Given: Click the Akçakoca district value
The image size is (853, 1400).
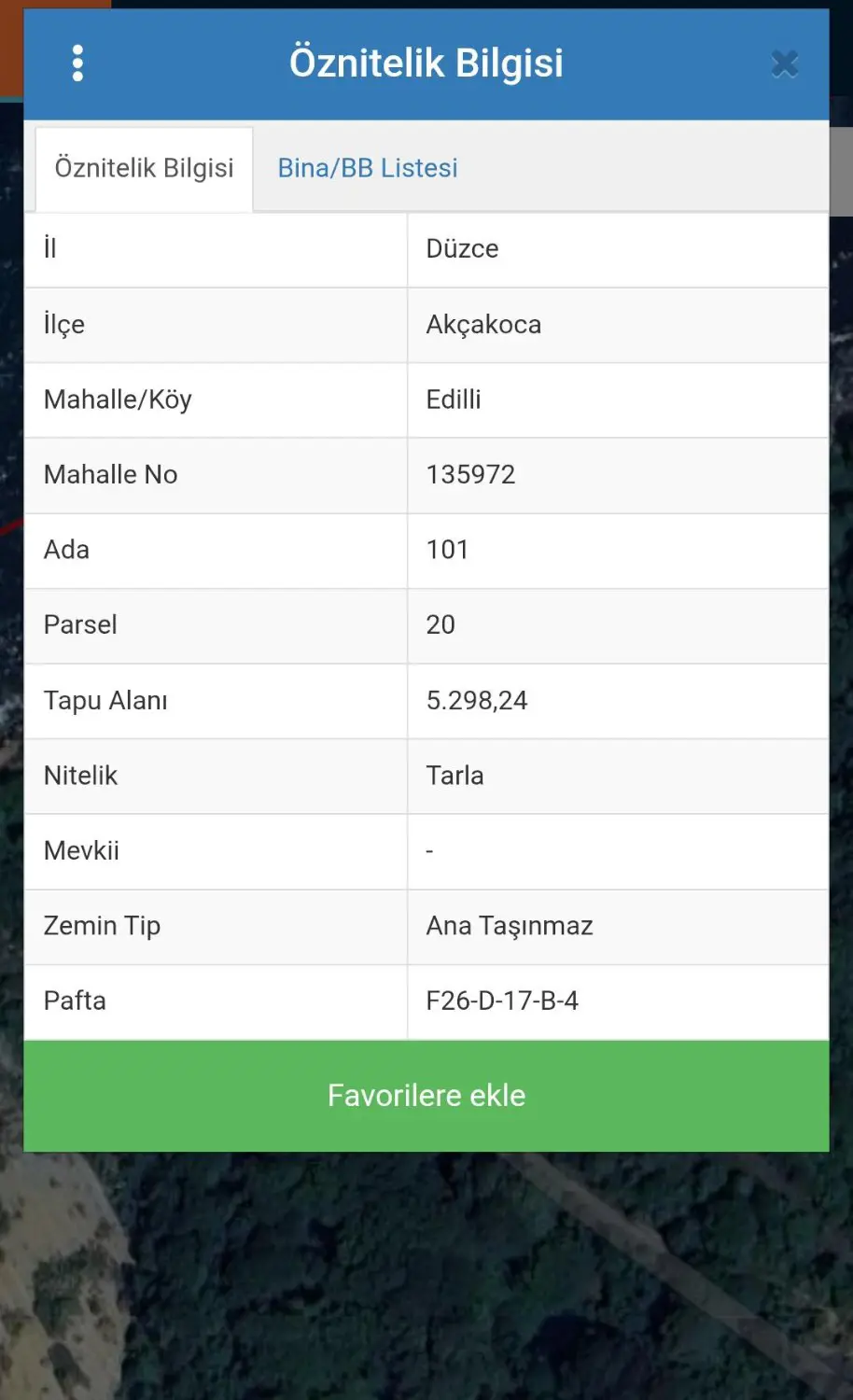Looking at the screenshot, I should [483, 325].
